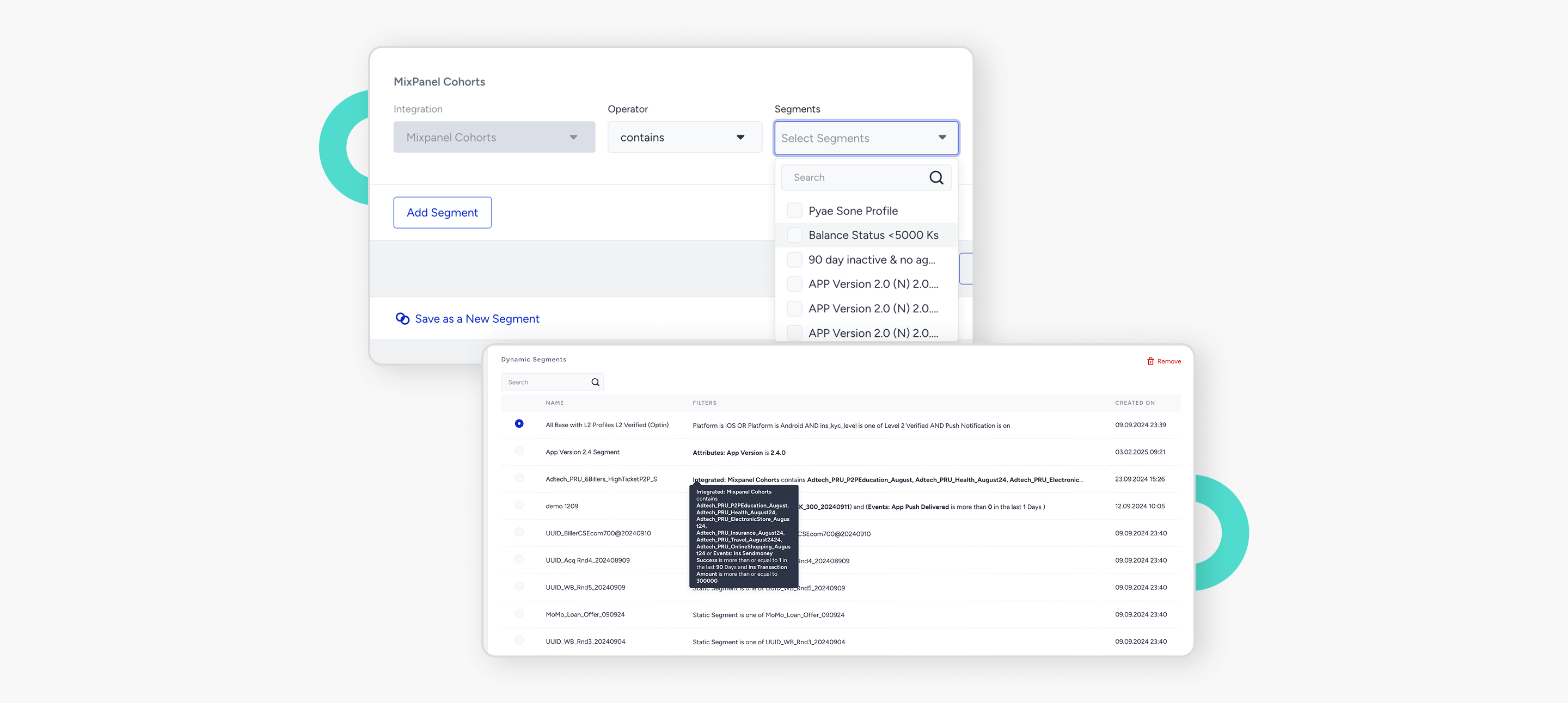
Task: Select the UUID_WB_Rnd3_20240904 radio button
Action: click(519, 640)
